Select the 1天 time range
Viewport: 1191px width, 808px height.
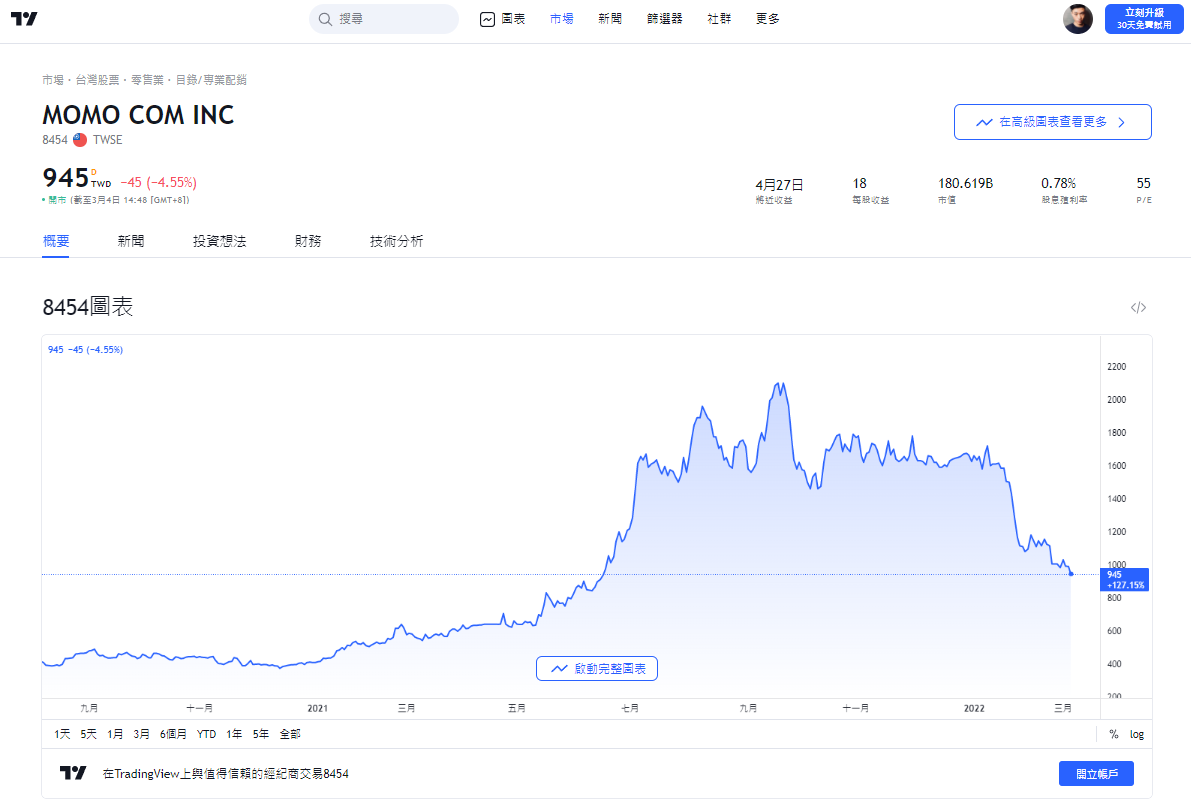point(62,734)
